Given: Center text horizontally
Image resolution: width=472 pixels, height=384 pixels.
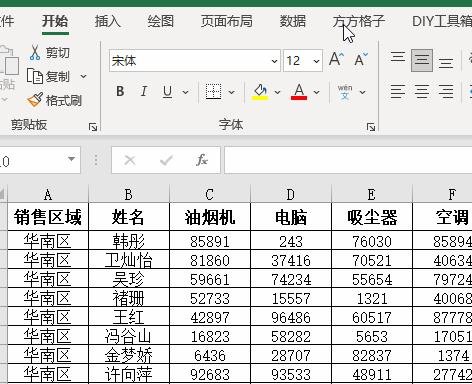Looking at the screenshot, I should pyautogui.click(x=422, y=91).
